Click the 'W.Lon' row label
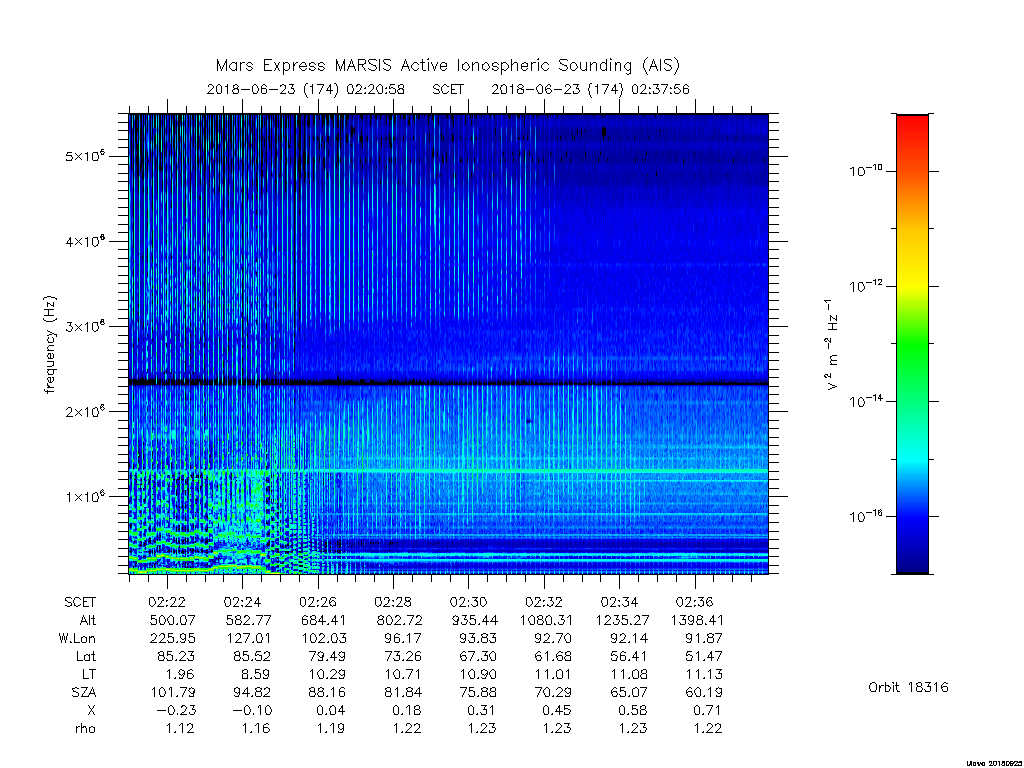 (x=77, y=639)
